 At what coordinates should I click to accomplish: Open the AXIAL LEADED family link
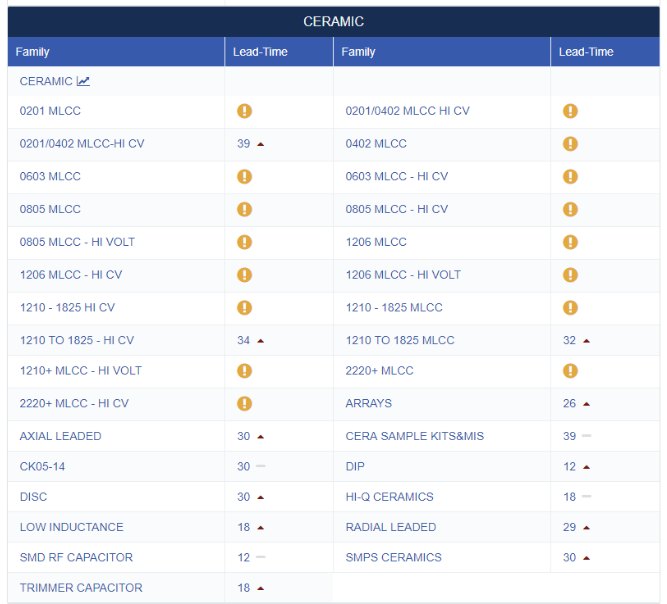tap(60, 436)
